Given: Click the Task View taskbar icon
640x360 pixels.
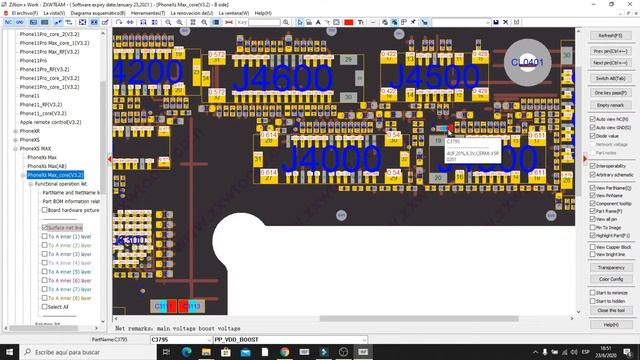Looking at the screenshot, I should (x=167, y=352).
